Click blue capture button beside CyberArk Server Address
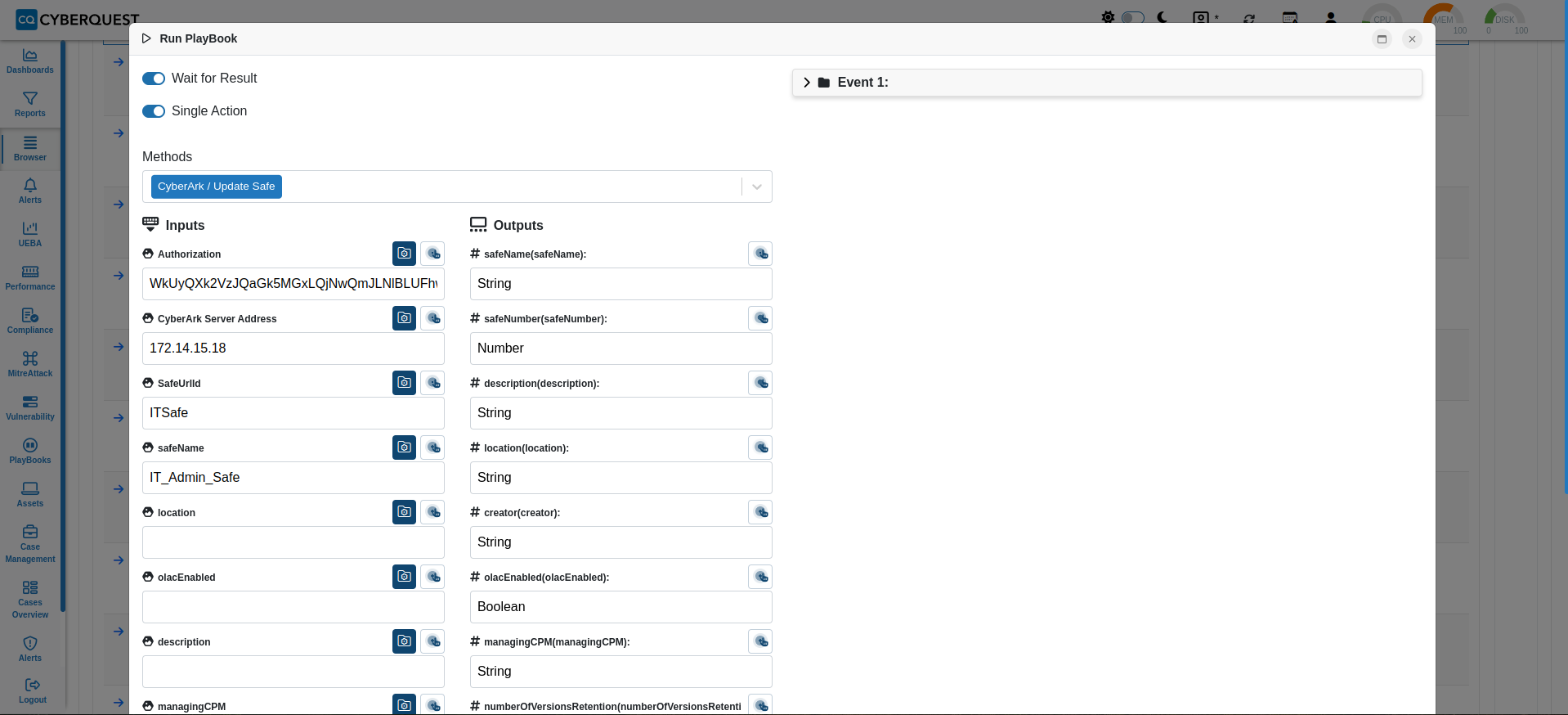Image resolution: width=1568 pixels, height=715 pixels. pos(405,318)
